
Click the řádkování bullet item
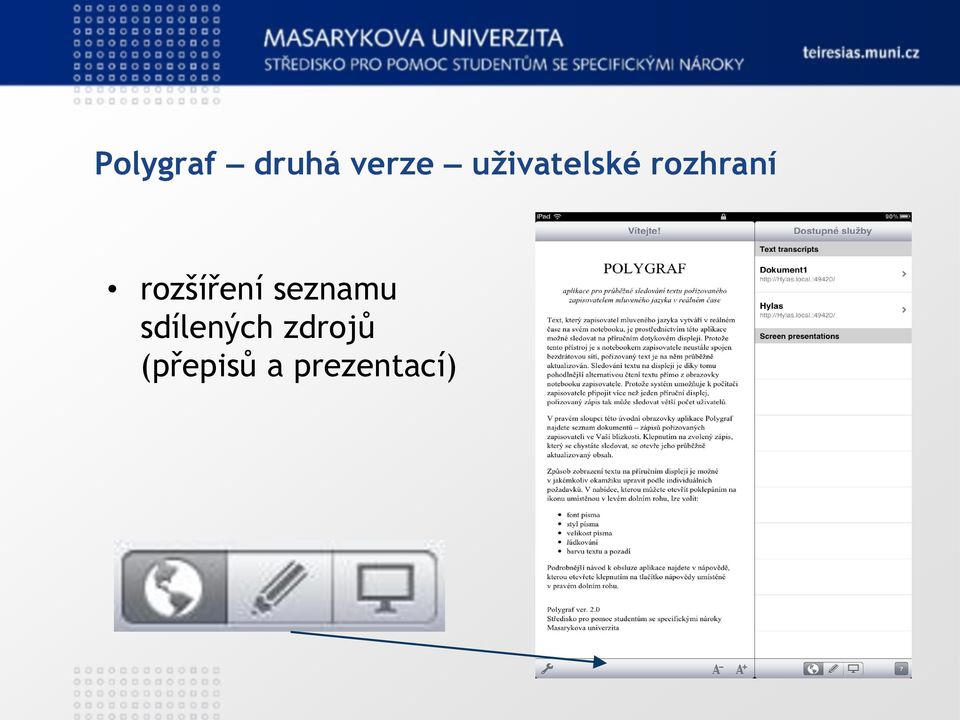582,542
